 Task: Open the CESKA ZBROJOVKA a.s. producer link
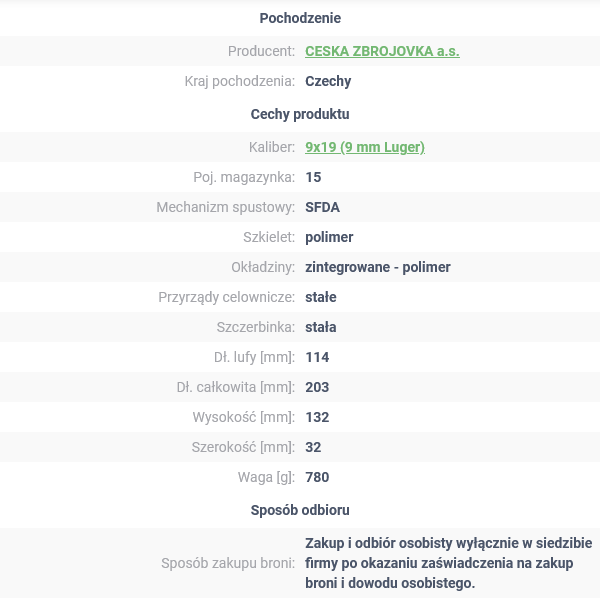point(382,51)
